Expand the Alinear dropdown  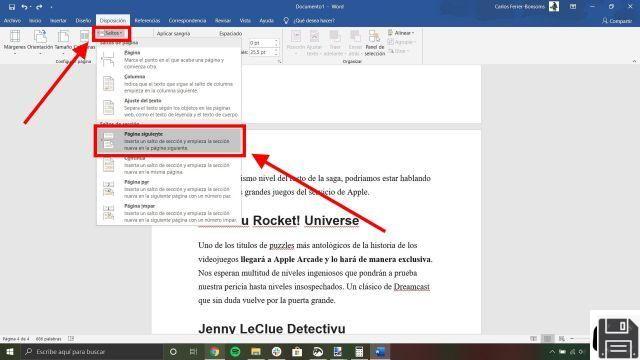pos(401,33)
